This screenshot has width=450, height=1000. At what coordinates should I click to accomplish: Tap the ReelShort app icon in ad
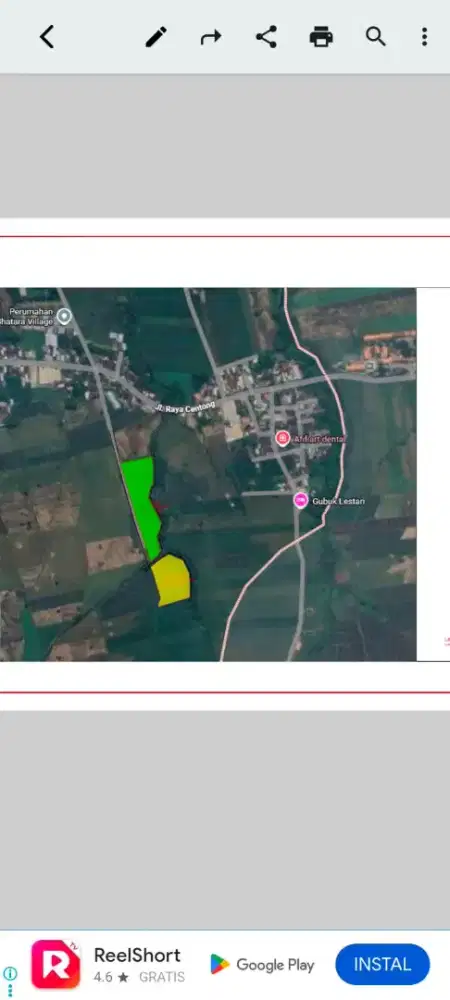coord(56,964)
